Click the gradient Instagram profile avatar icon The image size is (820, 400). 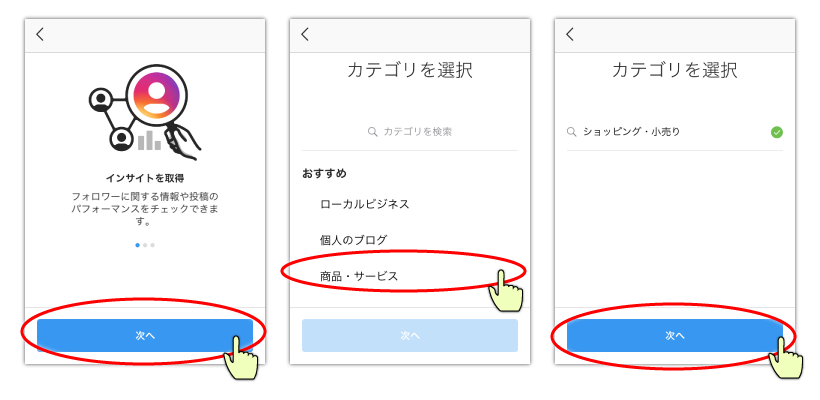pos(155,97)
